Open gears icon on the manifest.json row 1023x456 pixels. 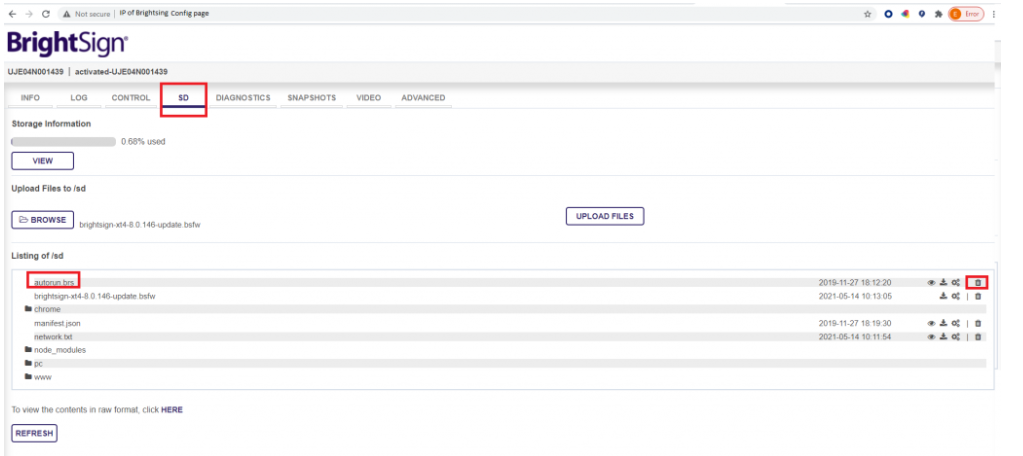(x=955, y=324)
